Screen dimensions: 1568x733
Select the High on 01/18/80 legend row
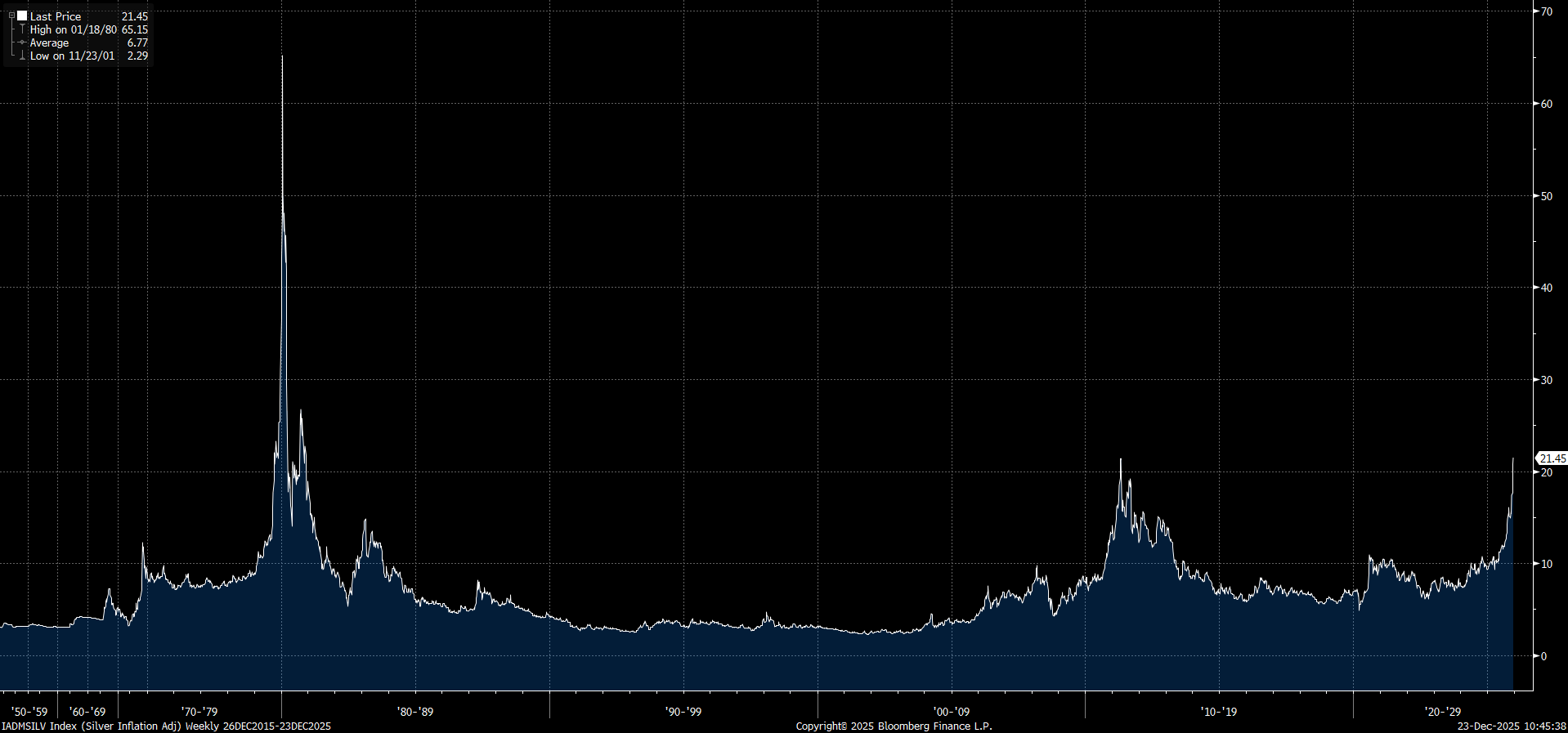[74, 29]
